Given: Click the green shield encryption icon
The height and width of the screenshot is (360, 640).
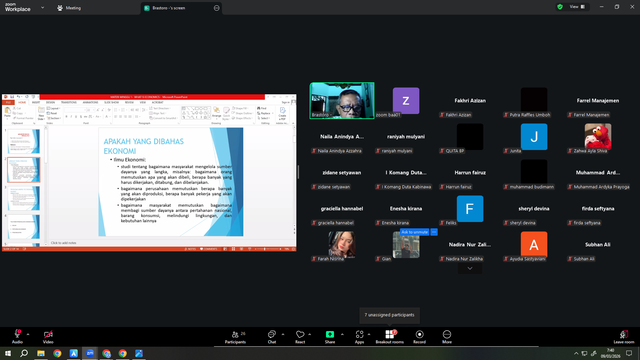Looking at the screenshot, I should [560, 7].
